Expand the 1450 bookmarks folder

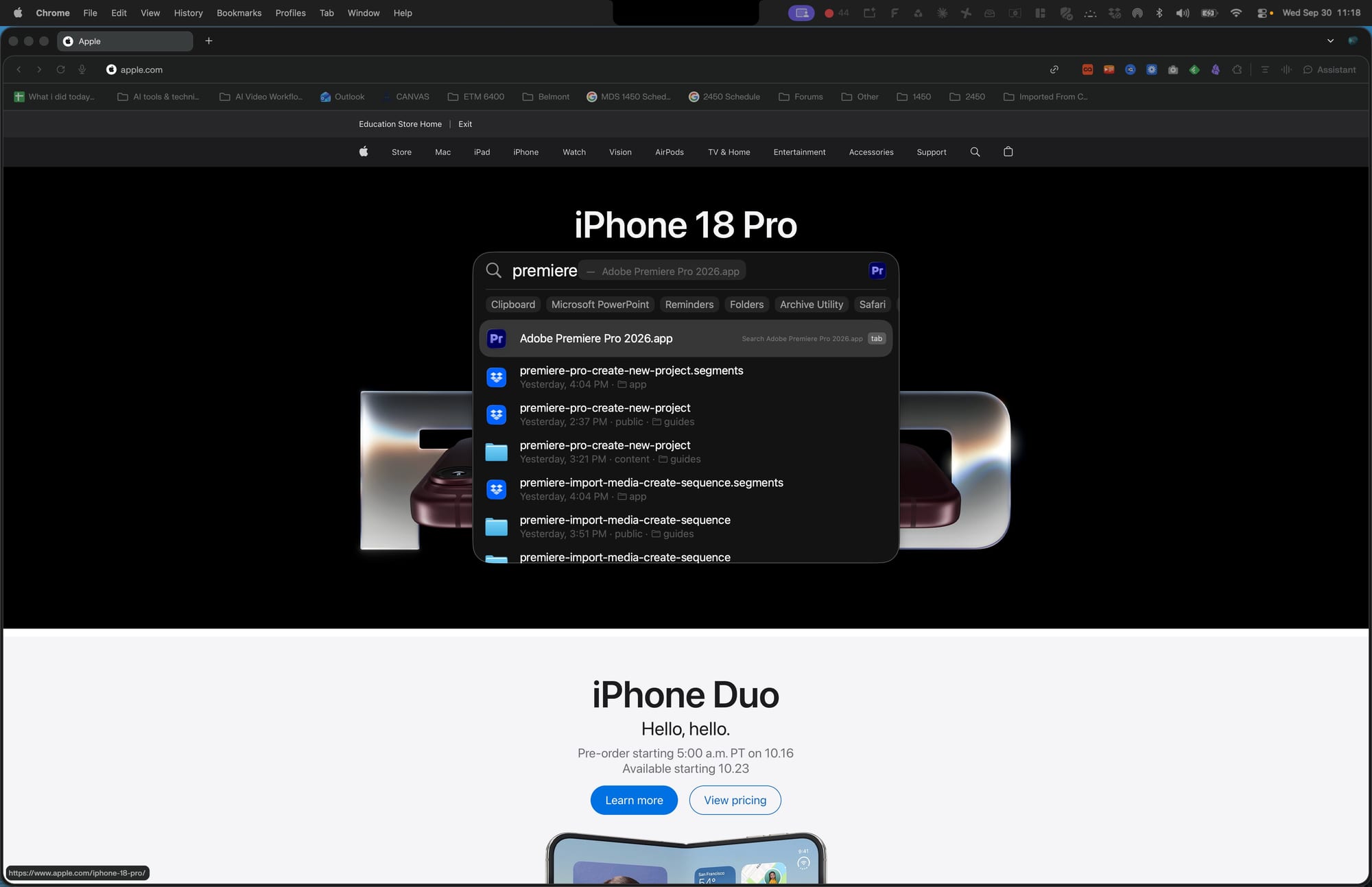tap(914, 97)
